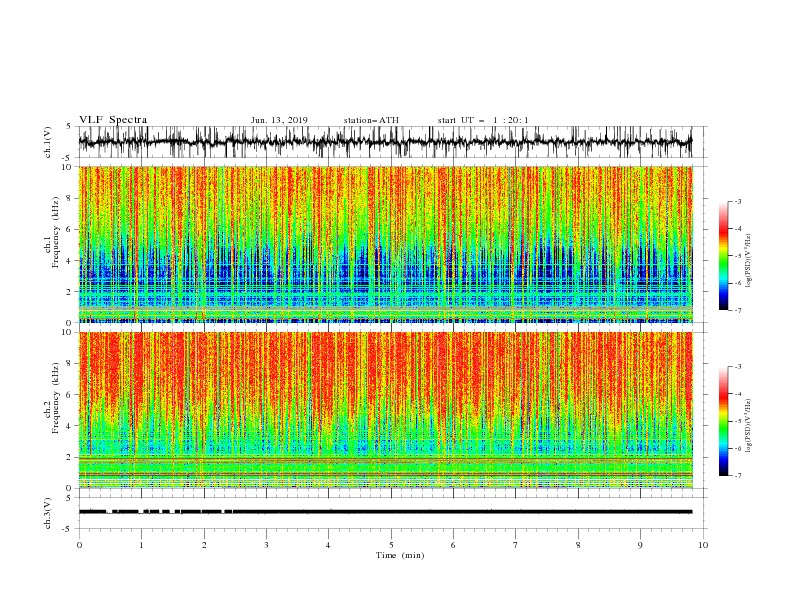The width and height of the screenshot is (792, 612).
Task: Click the '8' tick on the time axis
Action: 578,545
